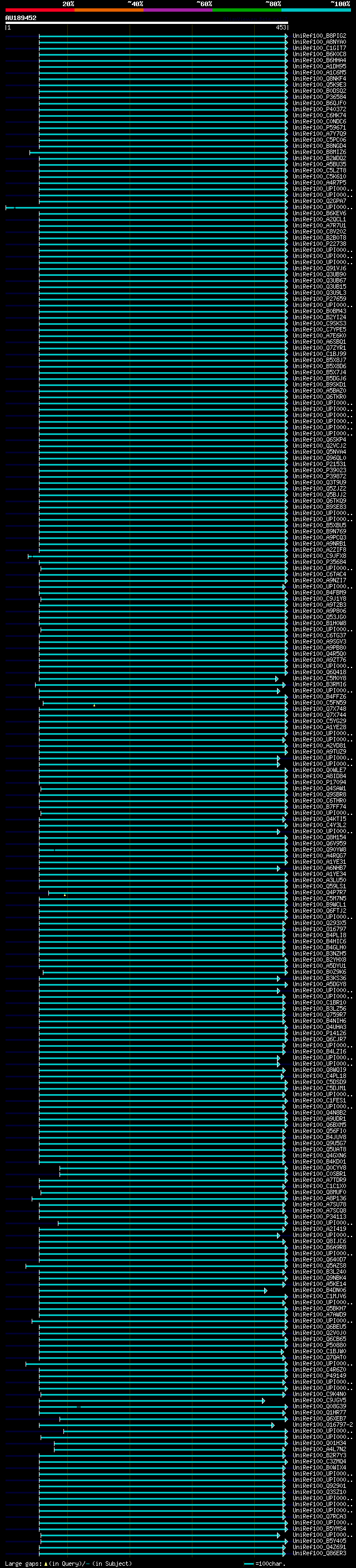Select label UniRef100_P39023
The width and height of the screenshot is (356, 1568).
(319, 471)
